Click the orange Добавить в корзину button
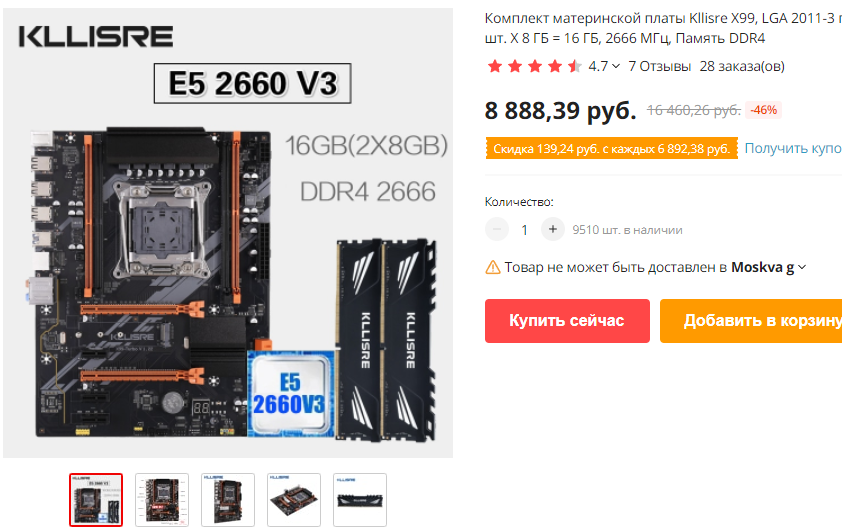The width and height of the screenshot is (842, 531). coord(751,321)
